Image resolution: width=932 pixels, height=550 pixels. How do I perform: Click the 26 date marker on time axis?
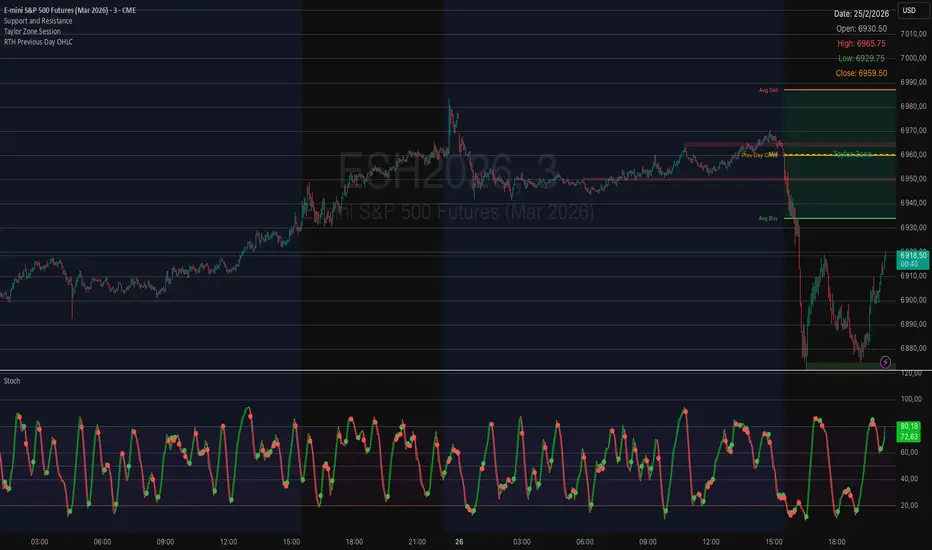pyautogui.click(x=459, y=542)
